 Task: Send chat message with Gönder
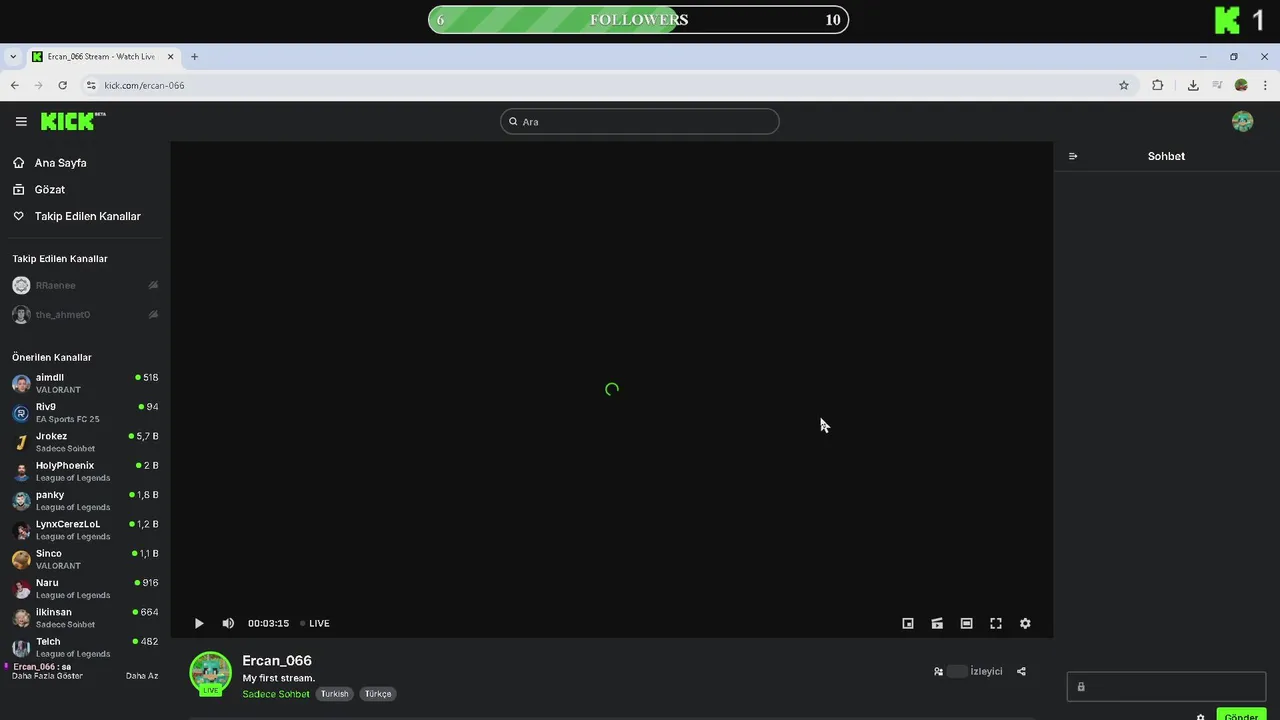pyautogui.click(x=1241, y=715)
